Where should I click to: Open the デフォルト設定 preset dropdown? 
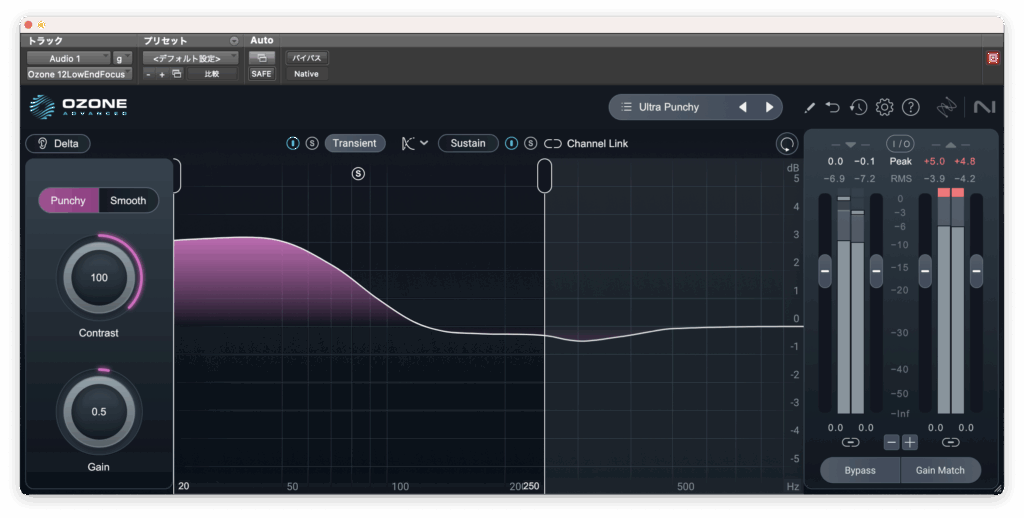click(x=189, y=59)
